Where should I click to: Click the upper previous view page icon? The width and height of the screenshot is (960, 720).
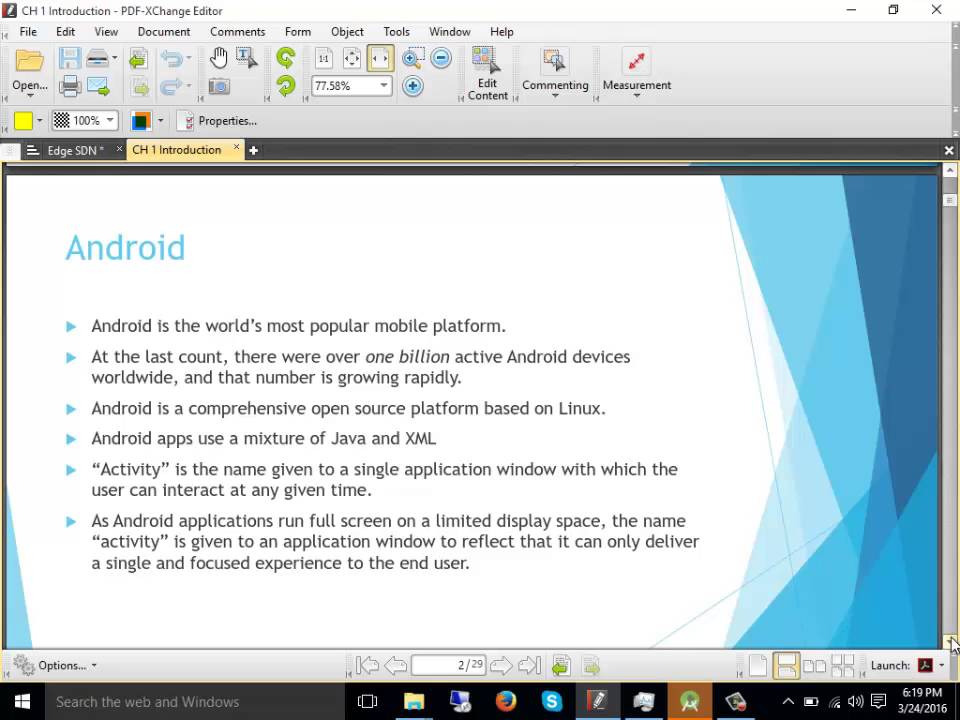pos(138,58)
